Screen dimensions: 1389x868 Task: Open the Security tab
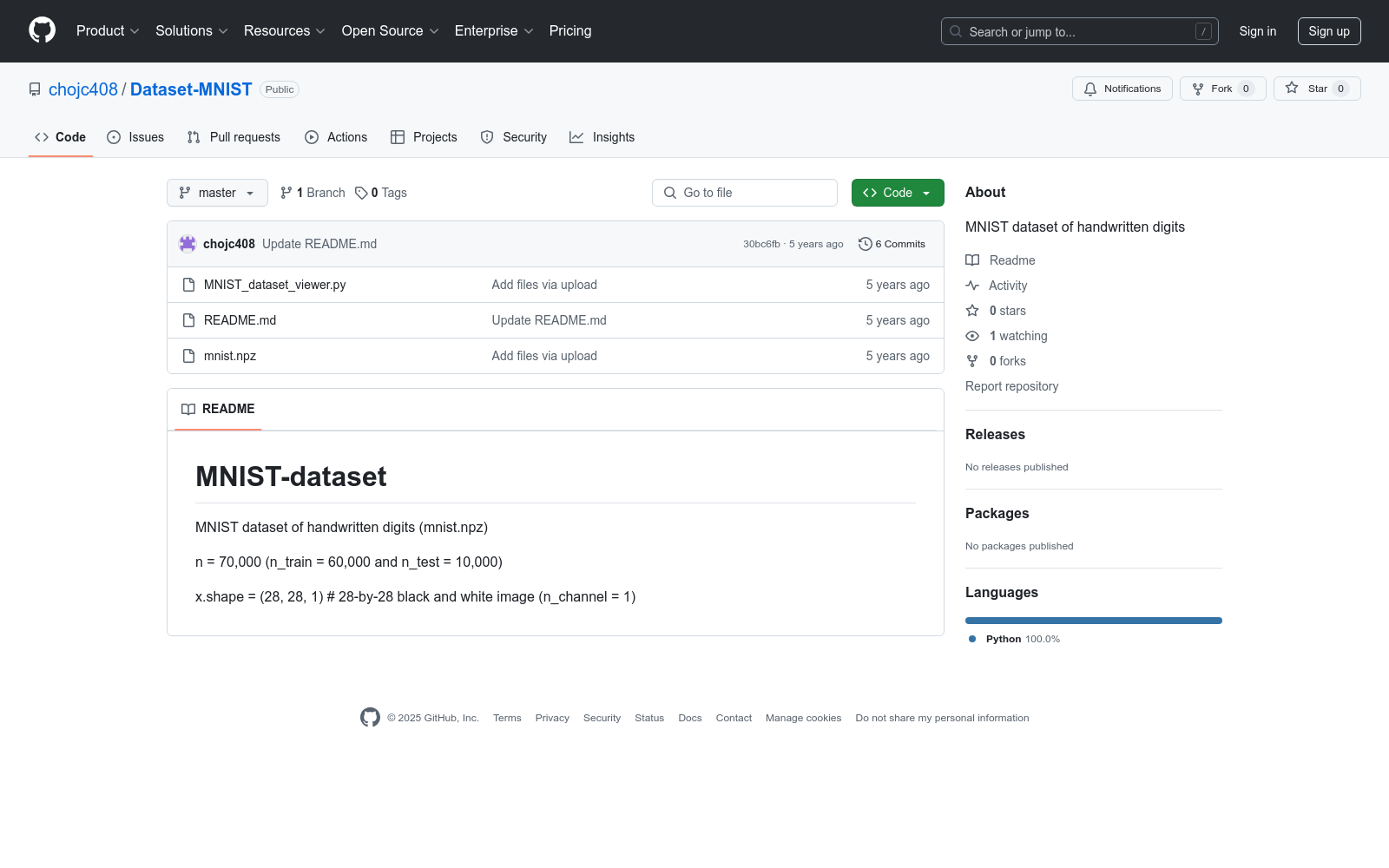coord(514,137)
